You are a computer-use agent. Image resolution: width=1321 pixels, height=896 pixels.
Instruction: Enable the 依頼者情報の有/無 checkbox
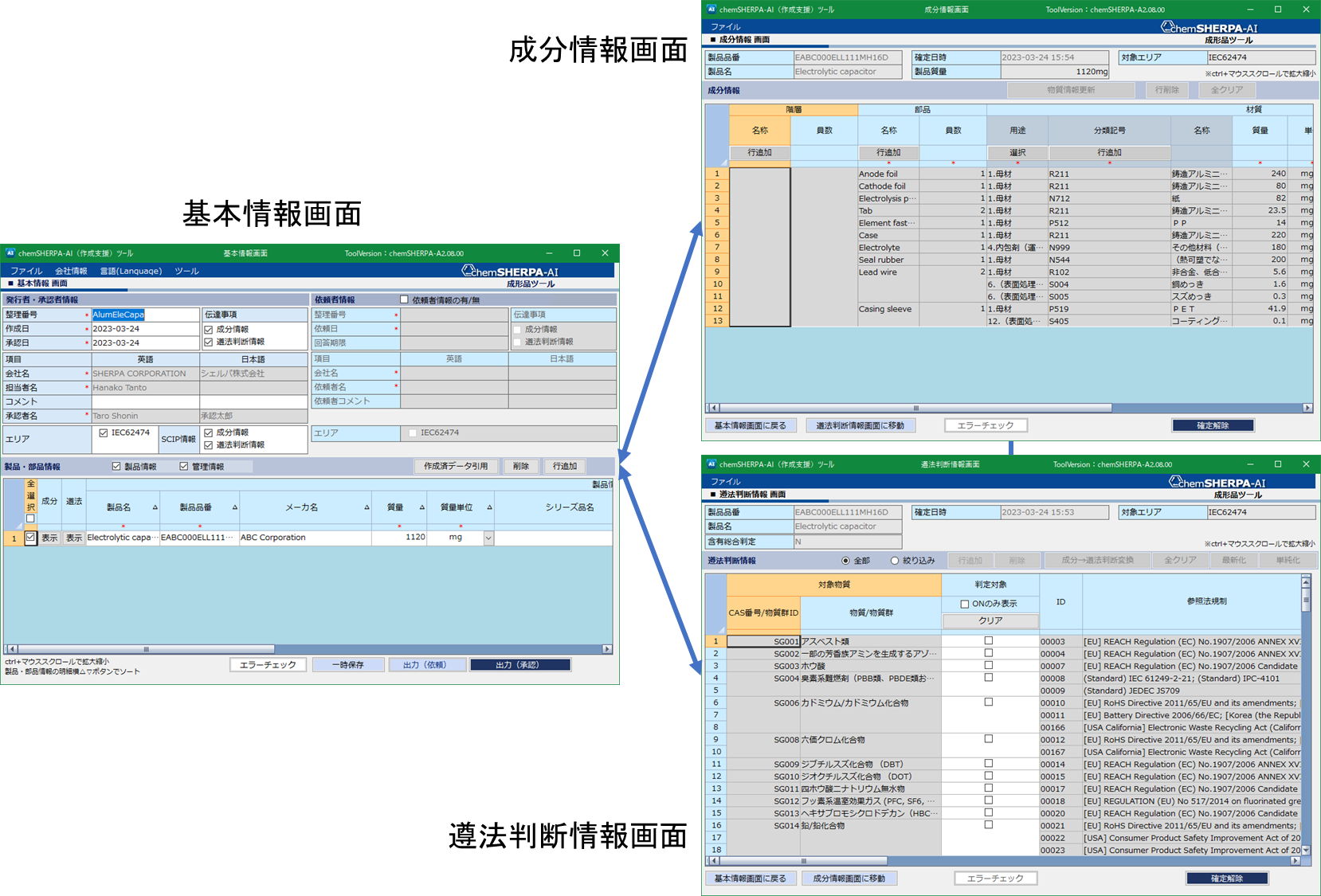(404, 299)
